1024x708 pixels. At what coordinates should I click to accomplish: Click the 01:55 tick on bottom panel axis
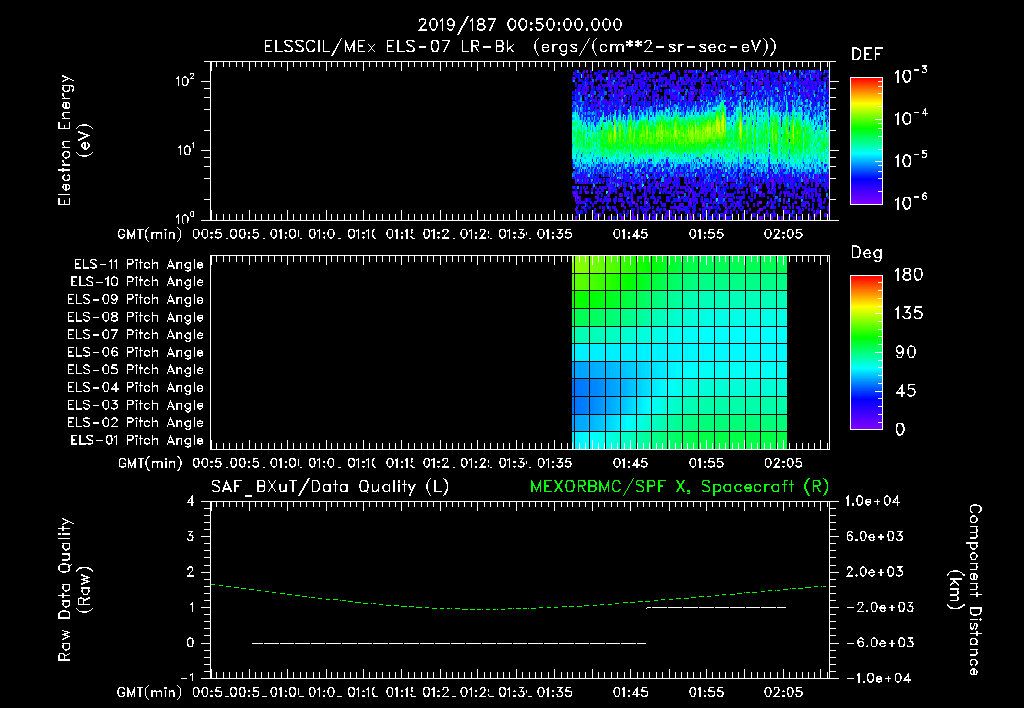pos(707,692)
